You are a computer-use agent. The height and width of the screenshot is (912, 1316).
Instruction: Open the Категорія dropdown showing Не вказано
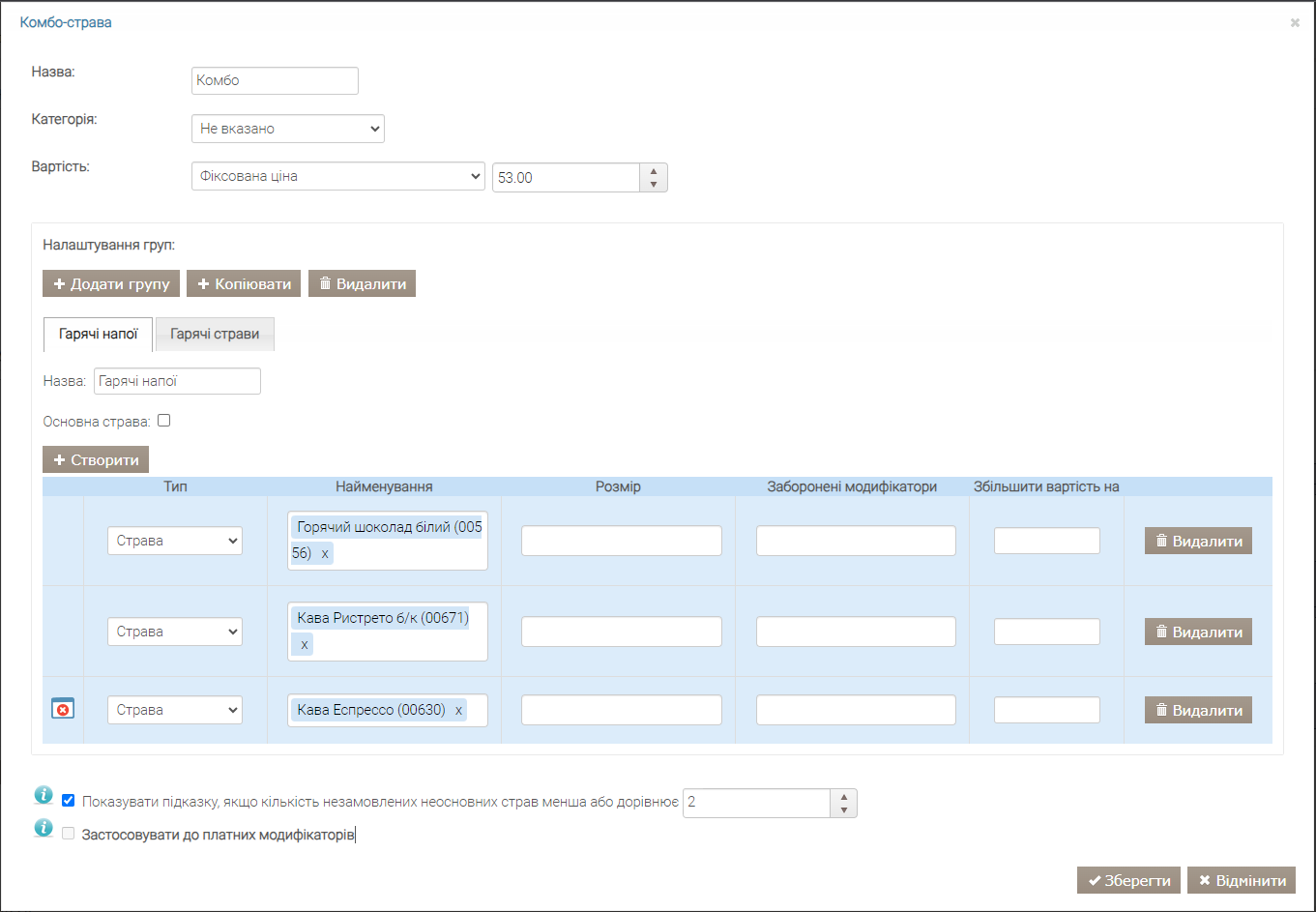pos(288,129)
